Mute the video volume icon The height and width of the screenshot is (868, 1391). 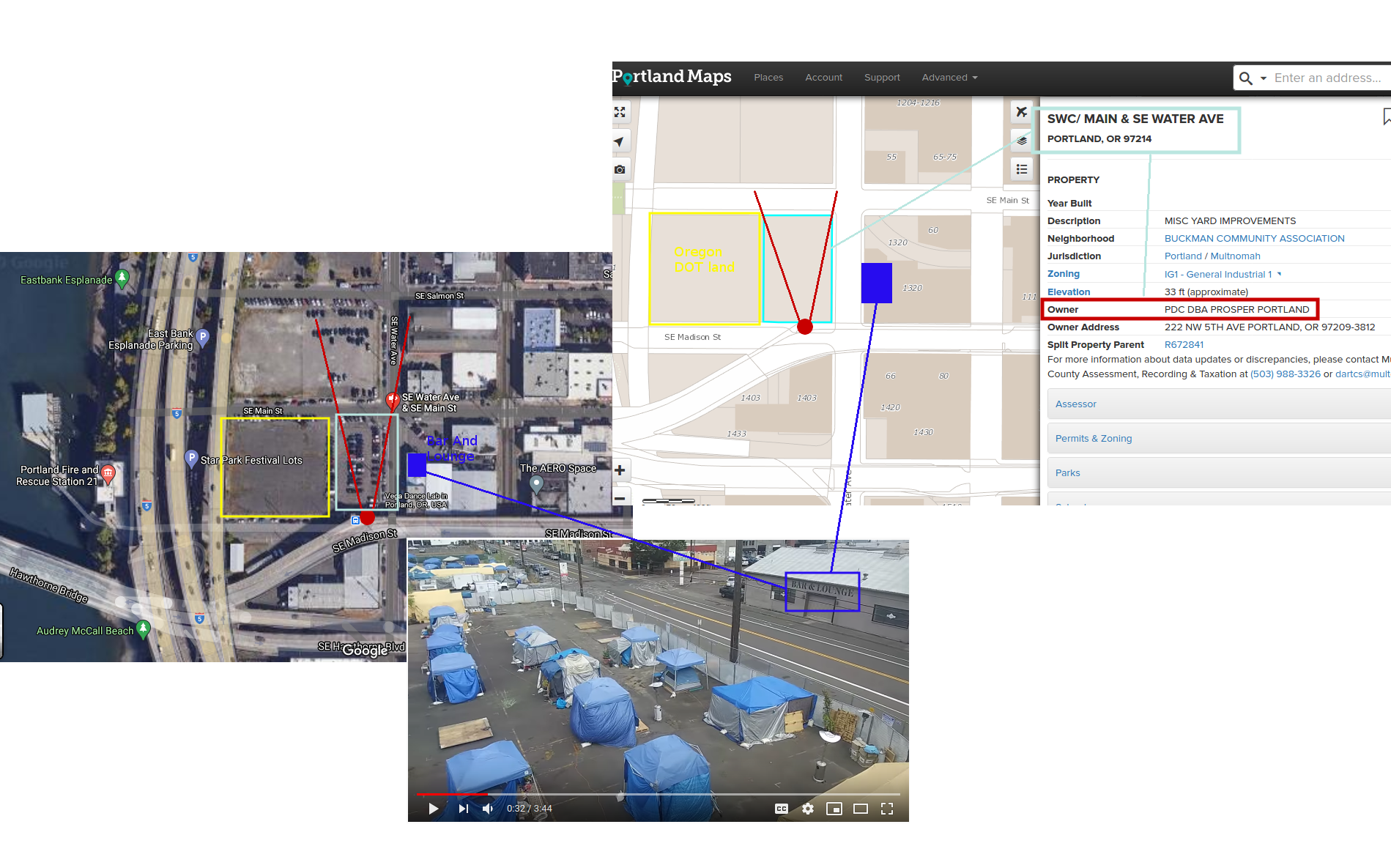[489, 809]
